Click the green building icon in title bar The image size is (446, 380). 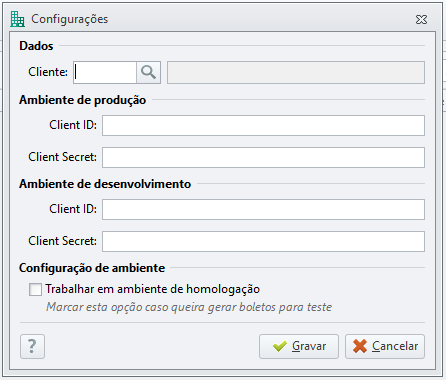pos(17,19)
